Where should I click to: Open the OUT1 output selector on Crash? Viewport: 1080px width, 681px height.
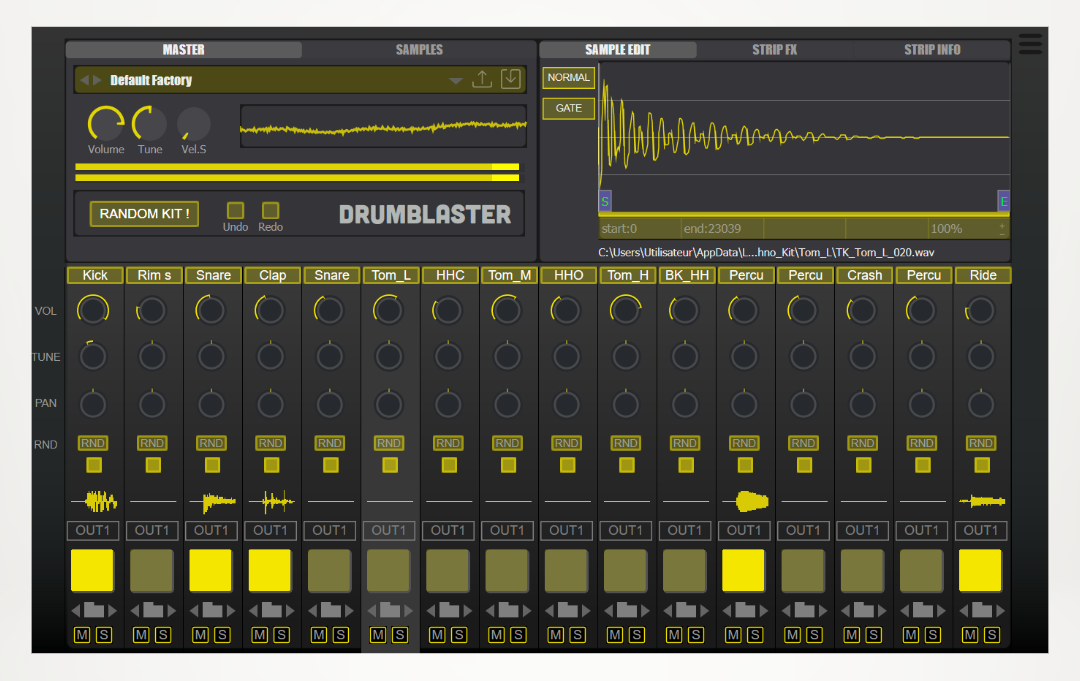click(862, 530)
